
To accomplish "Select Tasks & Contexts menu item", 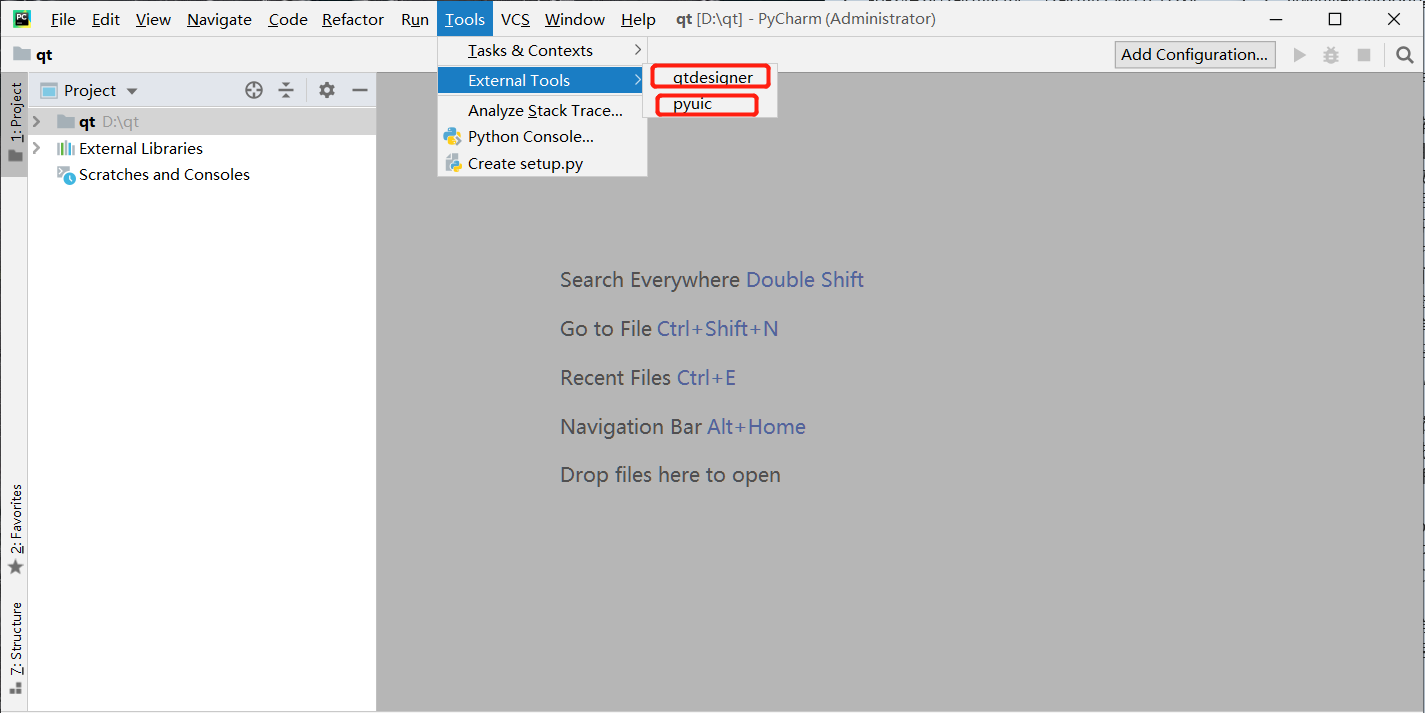I will [x=542, y=50].
